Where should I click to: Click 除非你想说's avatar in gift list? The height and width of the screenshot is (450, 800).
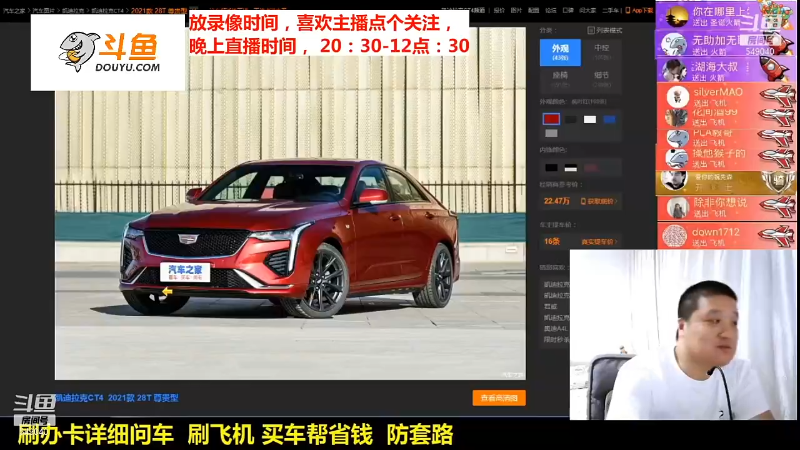click(x=678, y=208)
